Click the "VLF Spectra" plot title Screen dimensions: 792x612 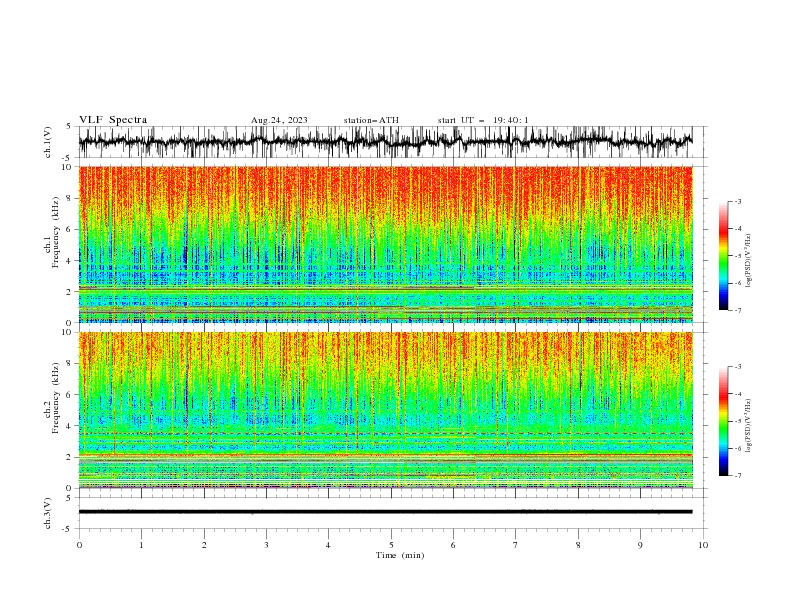[x=113, y=120]
